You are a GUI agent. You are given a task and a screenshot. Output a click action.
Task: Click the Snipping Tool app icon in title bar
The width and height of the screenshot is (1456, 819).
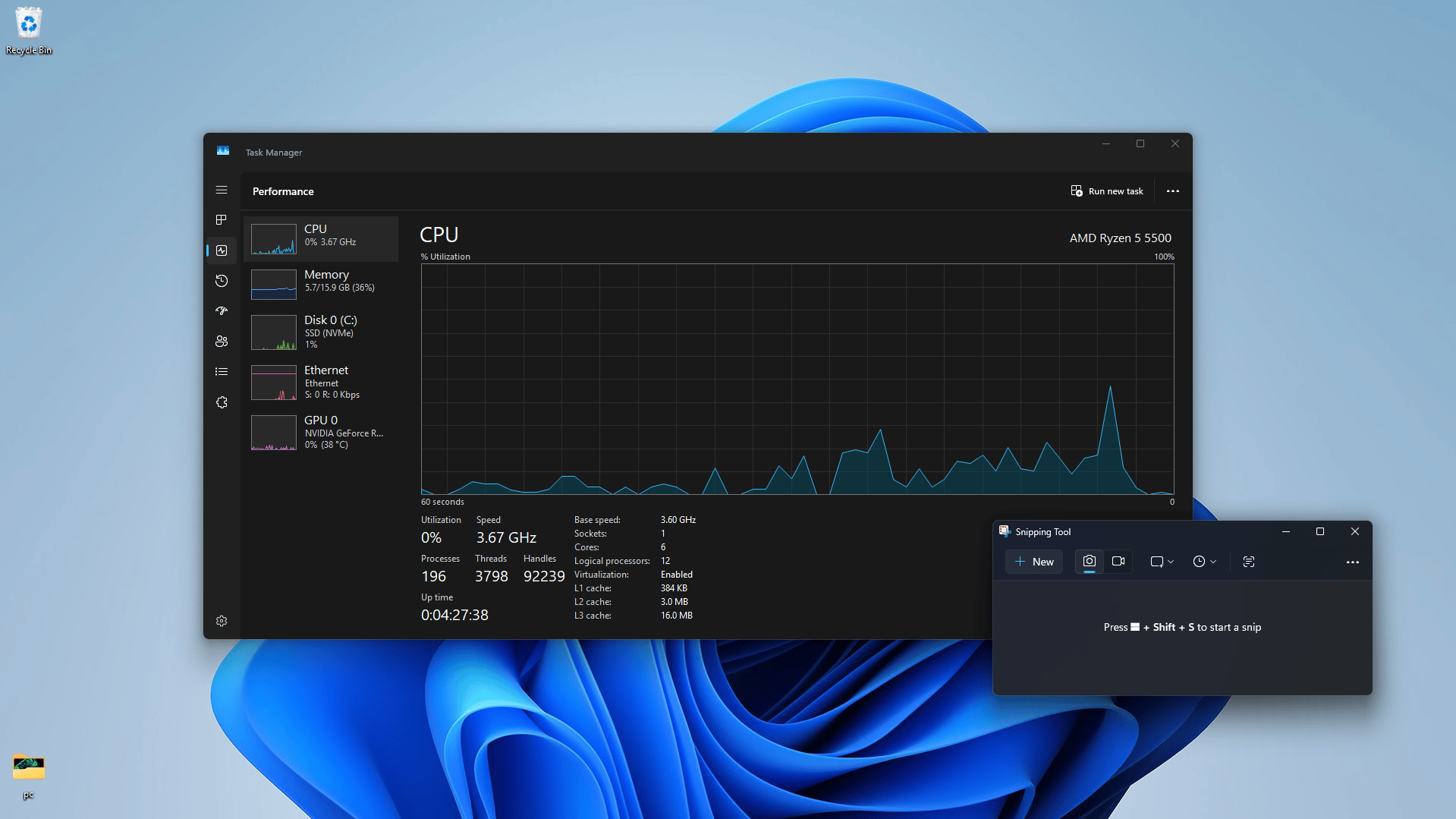point(1005,531)
